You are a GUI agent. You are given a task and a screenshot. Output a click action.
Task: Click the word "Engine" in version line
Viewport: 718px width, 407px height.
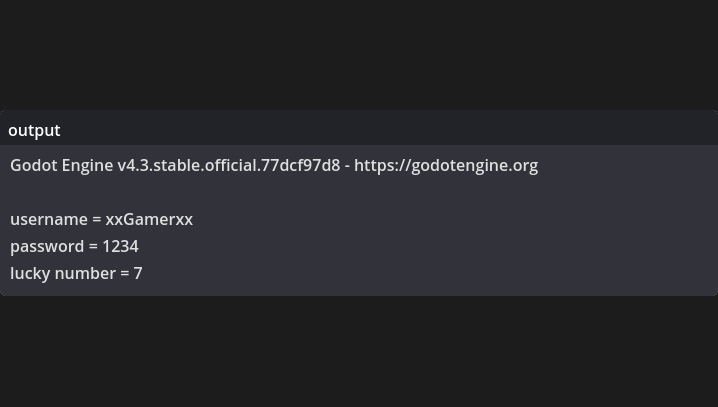(x=87, y=165)
